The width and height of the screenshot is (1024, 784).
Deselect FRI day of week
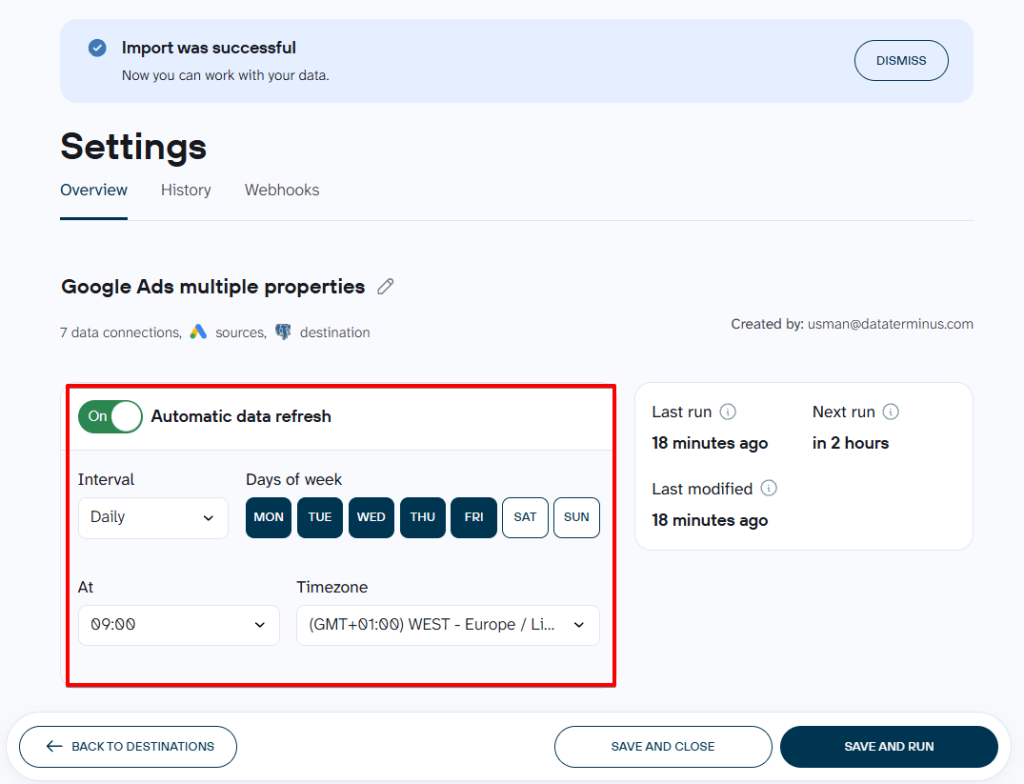(474, 517)
